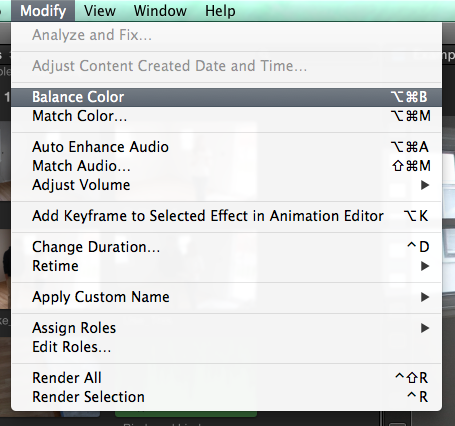Expand the Assign Roles submenu
The width and height of the screenshot is (455, 426).
coord(226,328)
